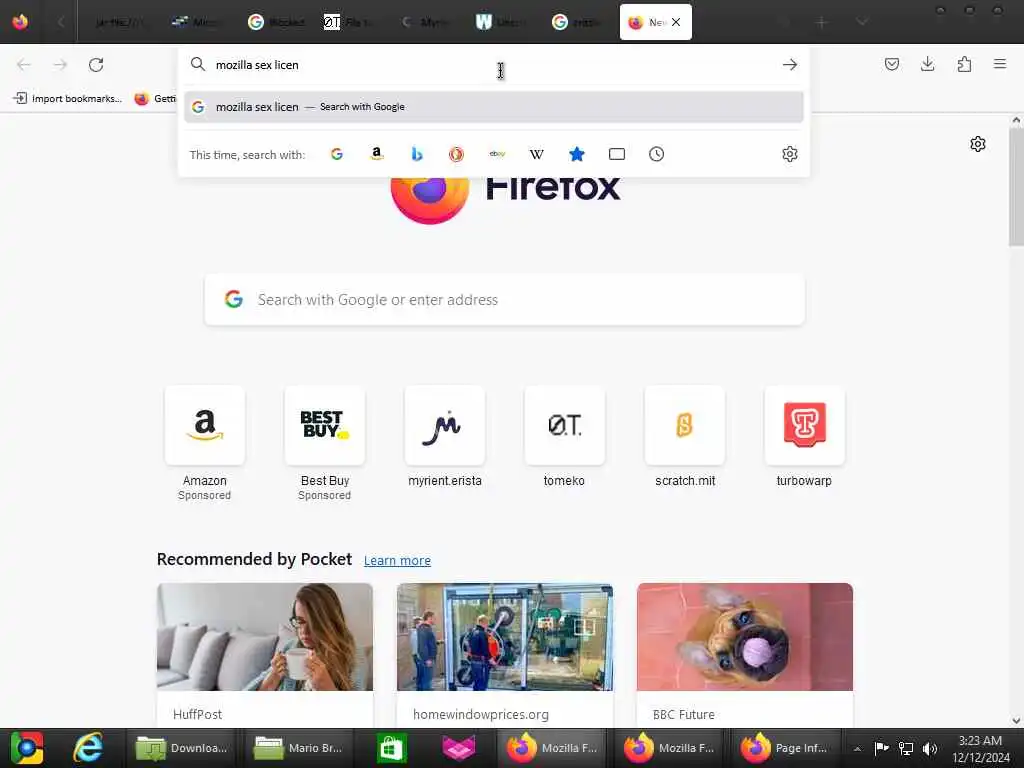Search history using the clock icon
Viewport: 1024px width, 768px height.
pos(656,154)
